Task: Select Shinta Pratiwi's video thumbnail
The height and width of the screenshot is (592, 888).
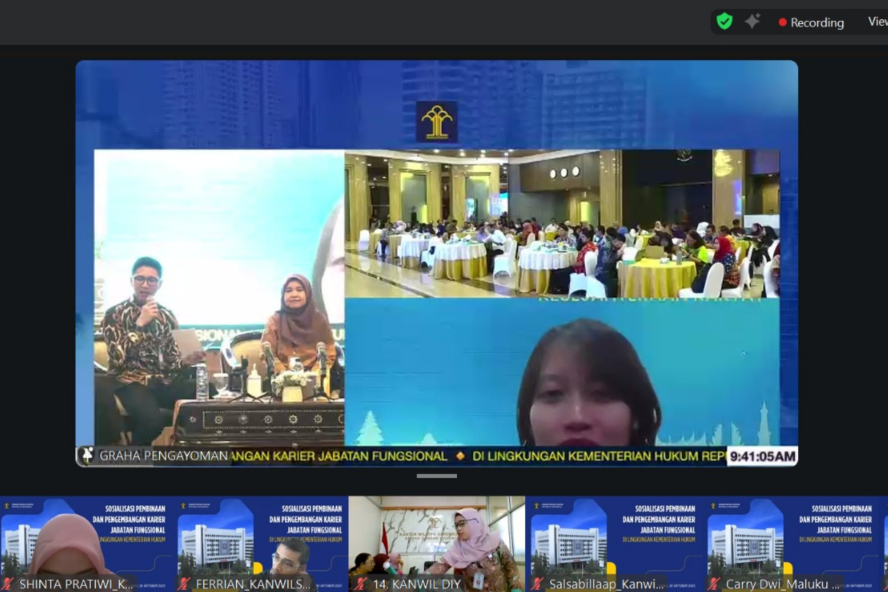Action: (87, 540)
